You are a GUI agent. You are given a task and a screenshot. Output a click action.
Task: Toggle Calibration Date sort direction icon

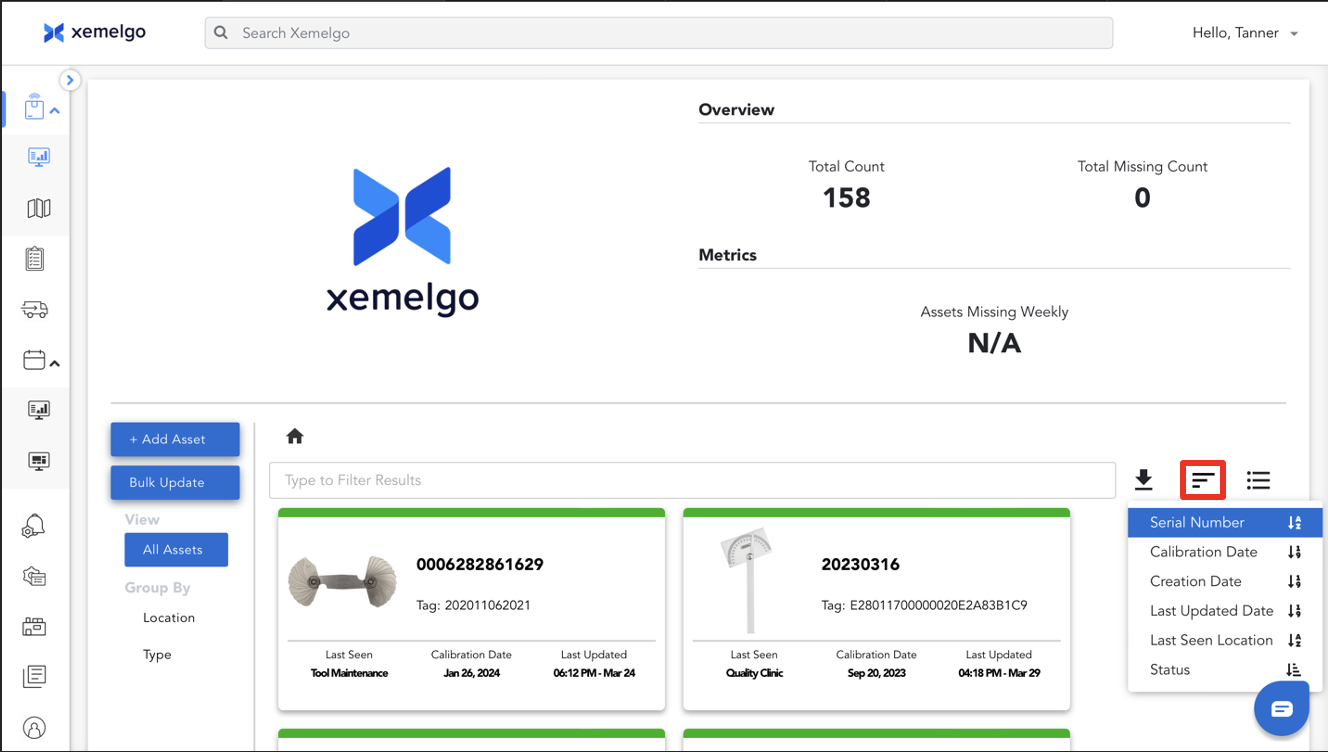click(1295, 552)
